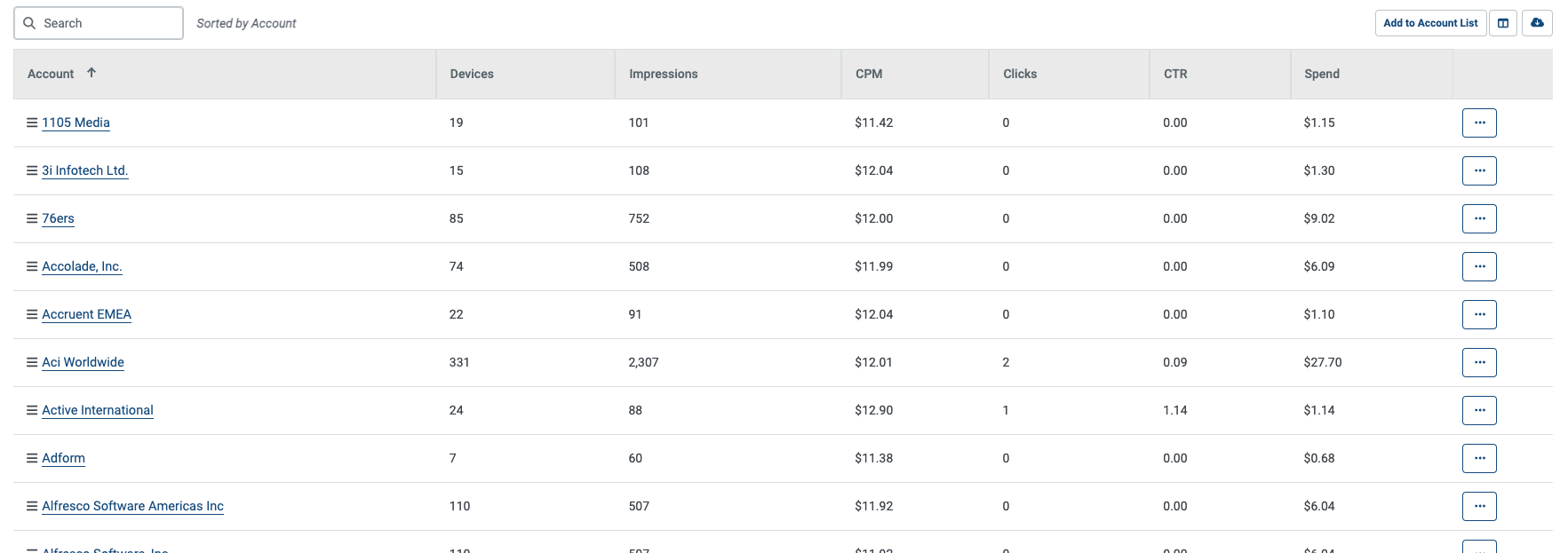Image resolution: width=1568 pixels, height=553 pixels.
Task: Select CTR value 0.09
Action: tap(1175, 362)
